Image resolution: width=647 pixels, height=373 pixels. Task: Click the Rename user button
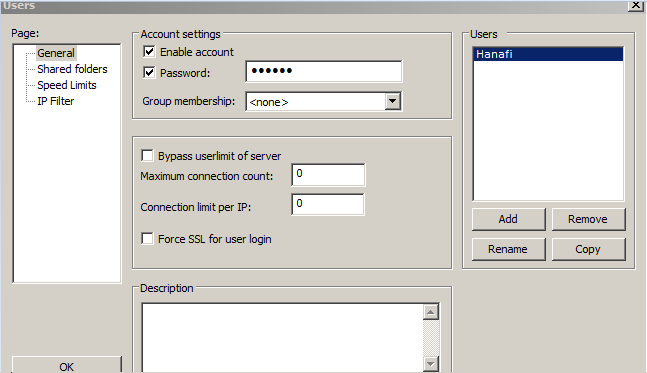[508, 249]
